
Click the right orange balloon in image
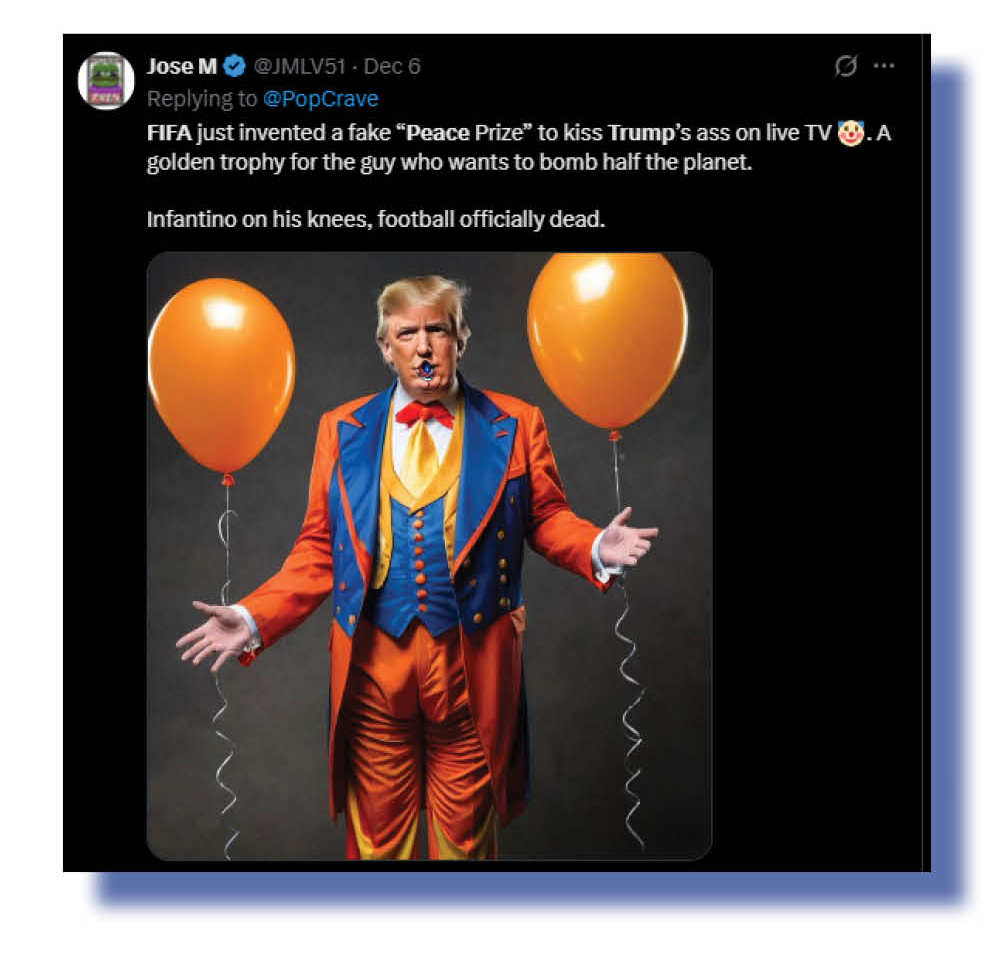click(x=607, y=340)
